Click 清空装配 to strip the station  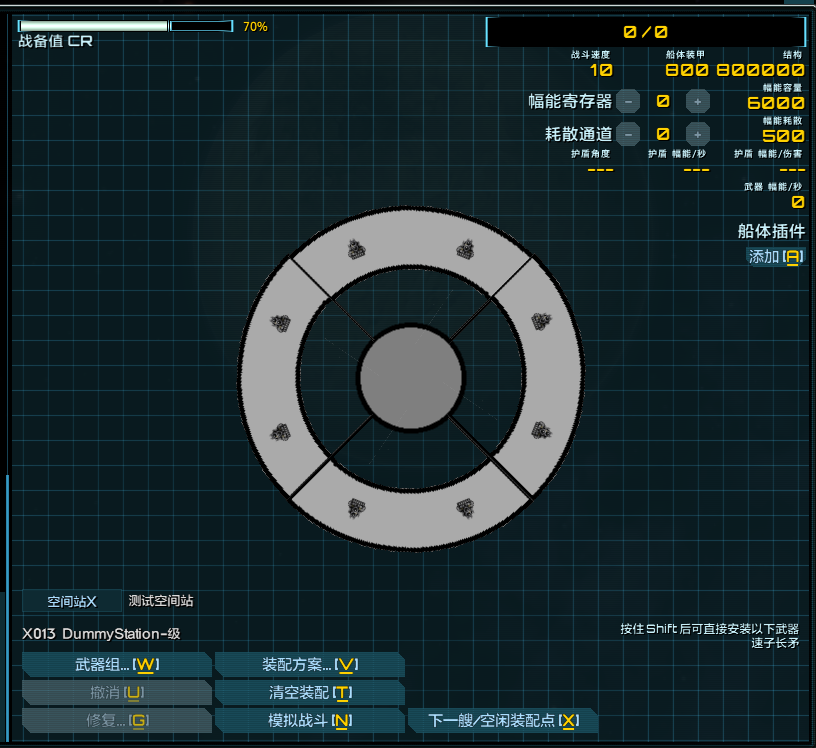coord(310,692)
